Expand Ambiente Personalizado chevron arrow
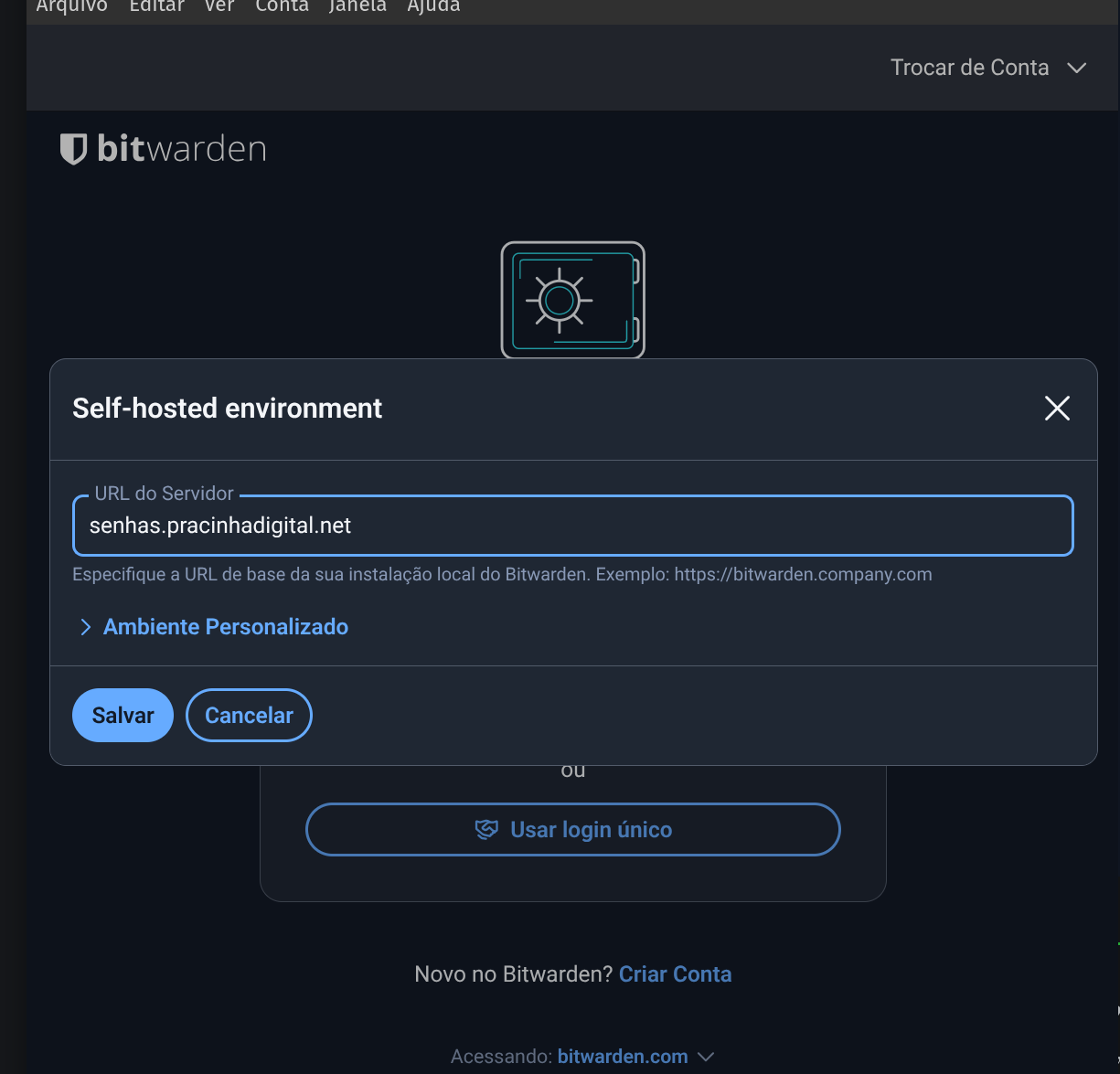This screenshot has height=1074, width=1120. point(85,627)
